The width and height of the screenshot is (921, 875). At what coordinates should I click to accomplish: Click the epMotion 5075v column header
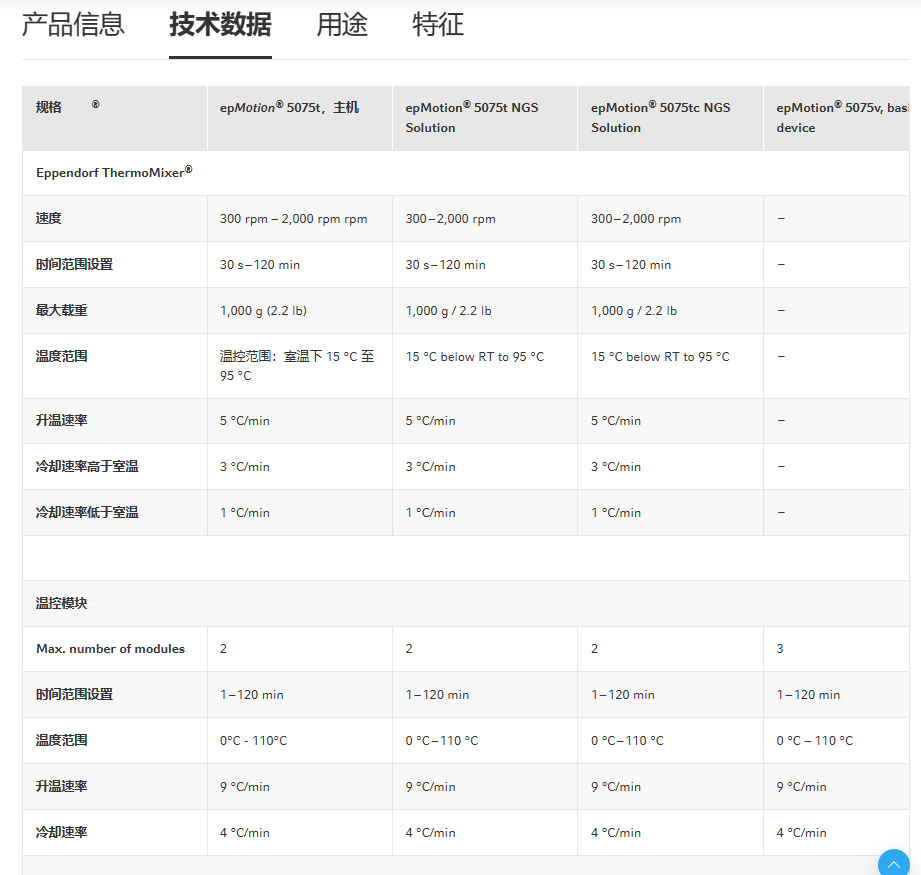pos(842,117)
